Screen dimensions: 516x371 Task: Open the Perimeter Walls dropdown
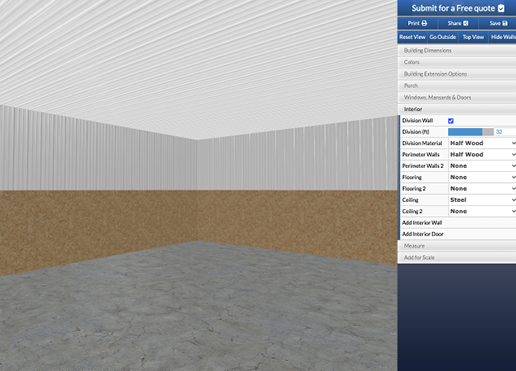pos(482,155)
